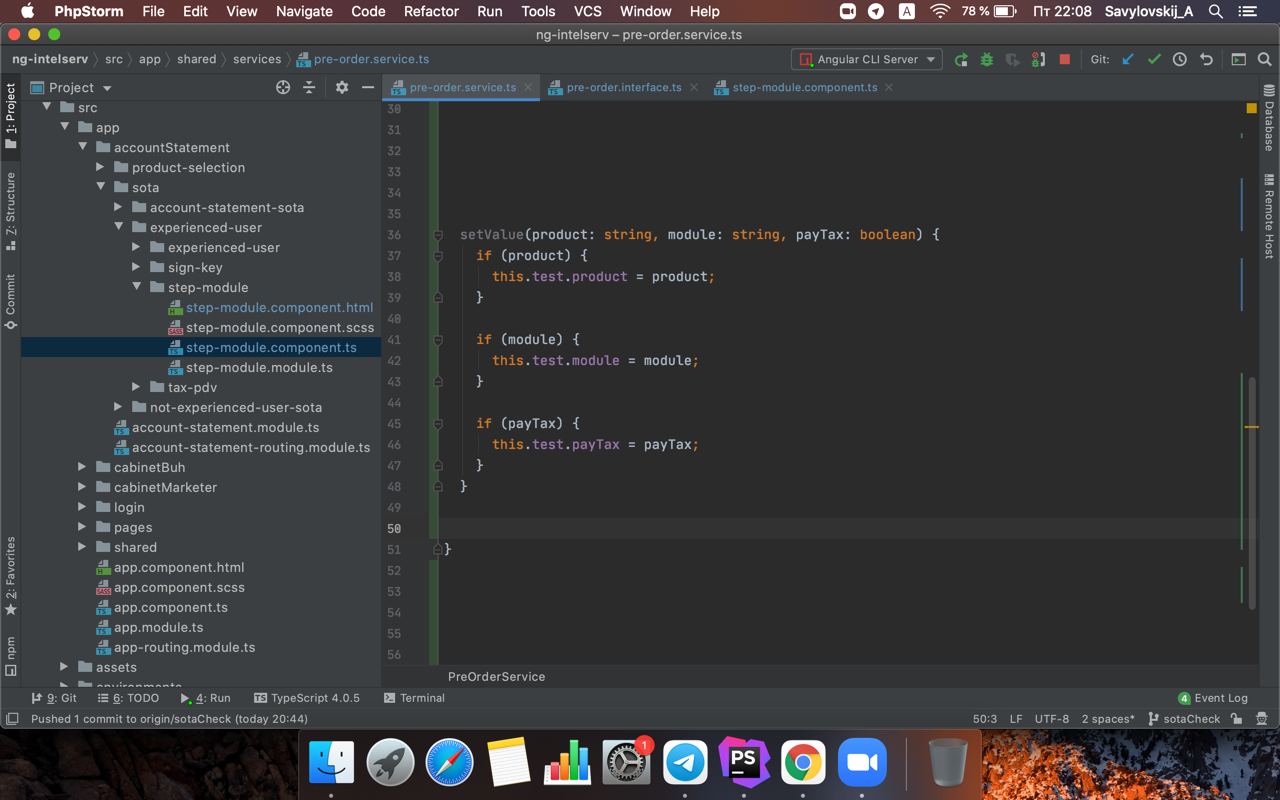The height and width of the screenshot is (800, 1280).
Task: Open the 4: Run tool window
Action: click(205, 698)
